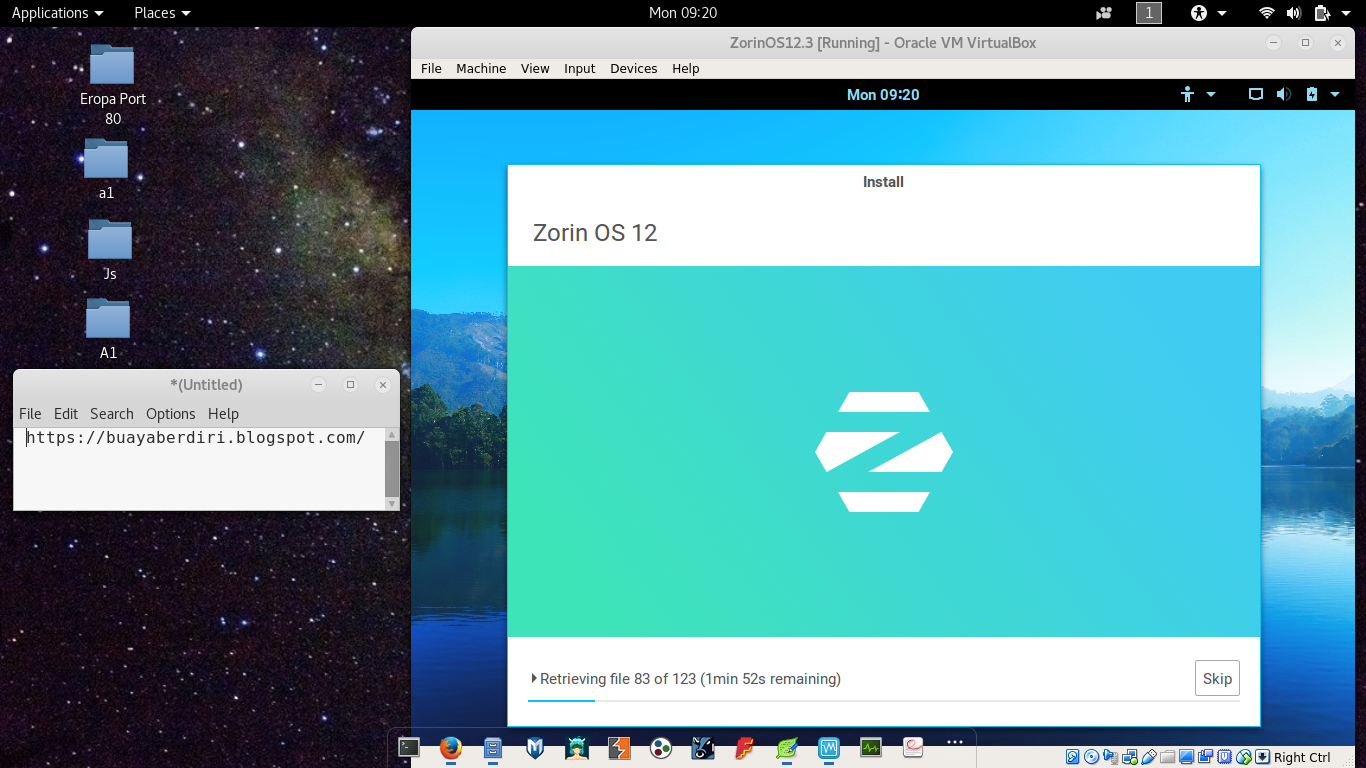Click Skip button in Zorin installer
Viewport: 1366px width, 768px height.
point(1217,678)
